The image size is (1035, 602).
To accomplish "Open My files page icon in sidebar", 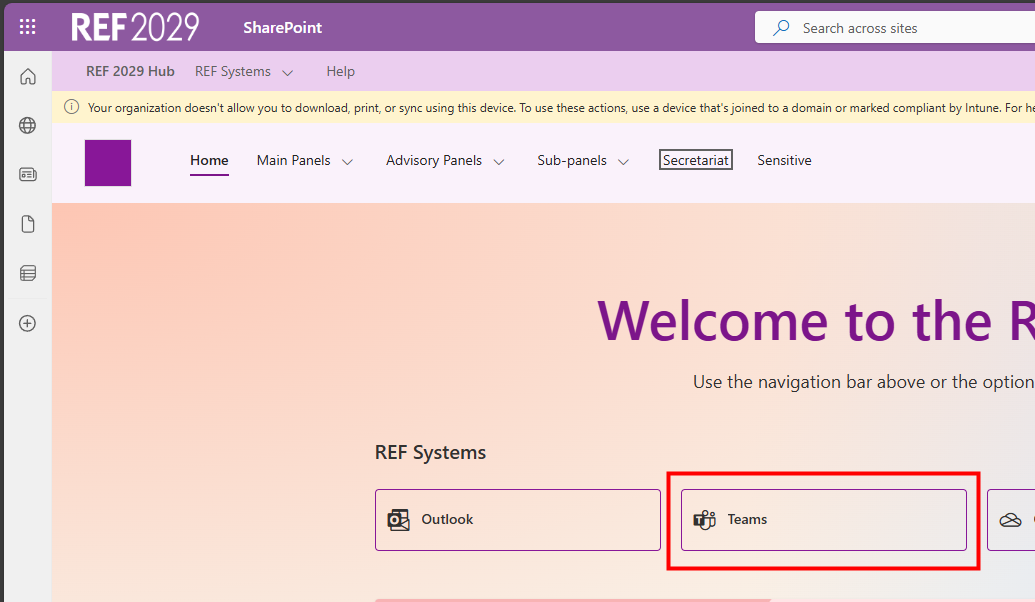I will point(28,224).
